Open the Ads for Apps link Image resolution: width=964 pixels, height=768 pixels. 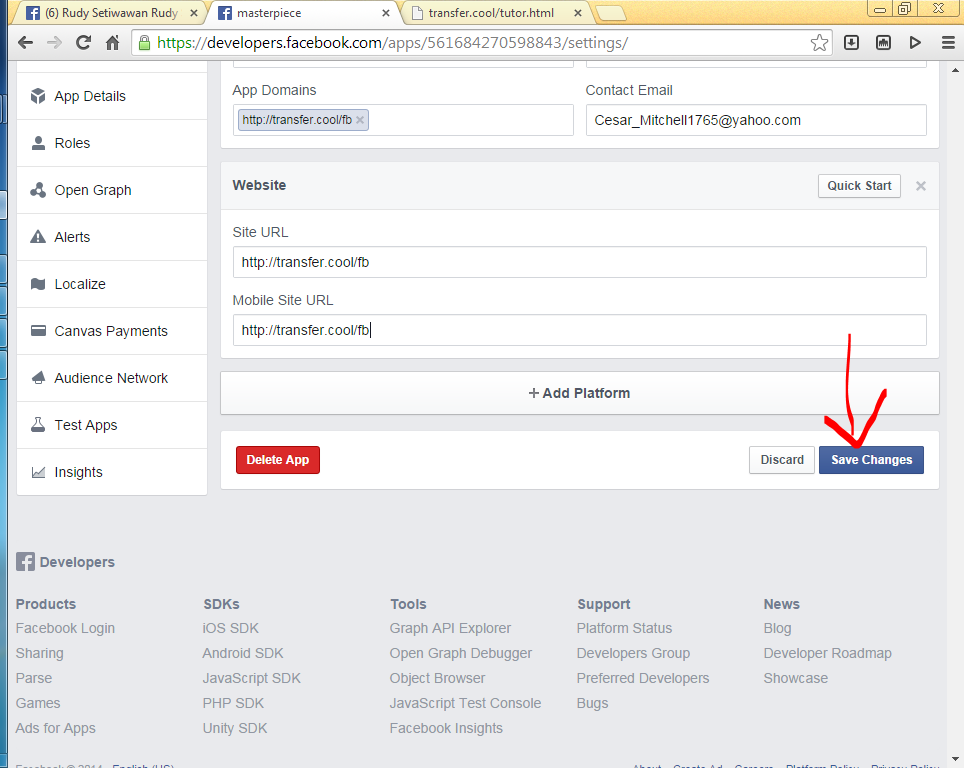coord(55,728)
